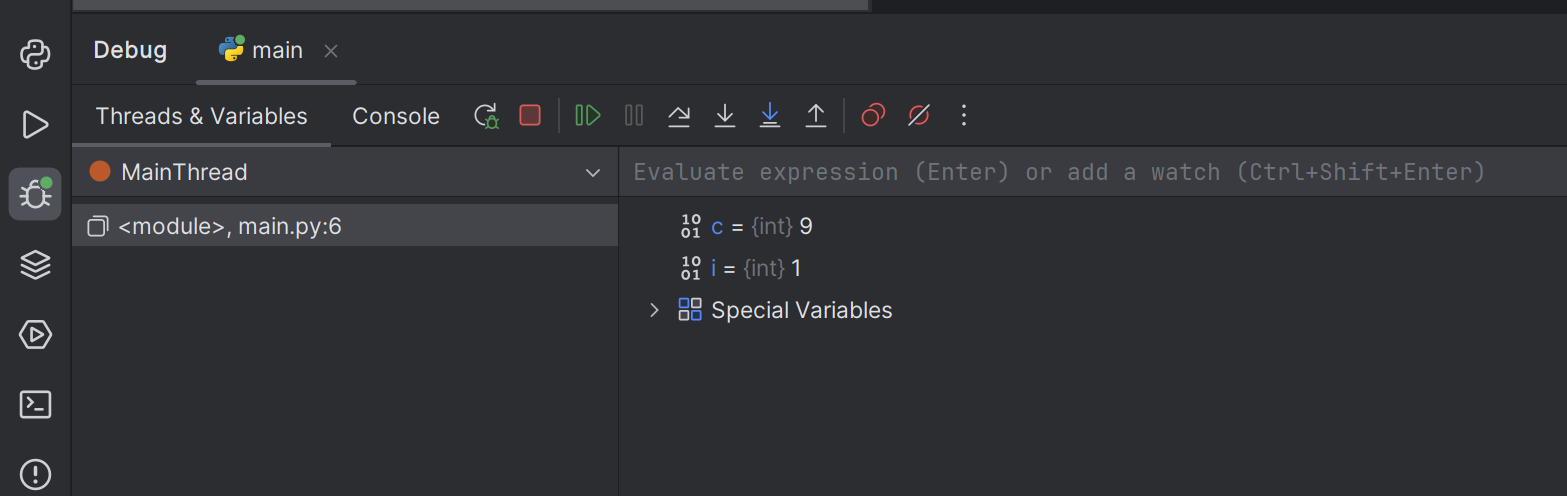Stop the debugging session

(530, 116)
